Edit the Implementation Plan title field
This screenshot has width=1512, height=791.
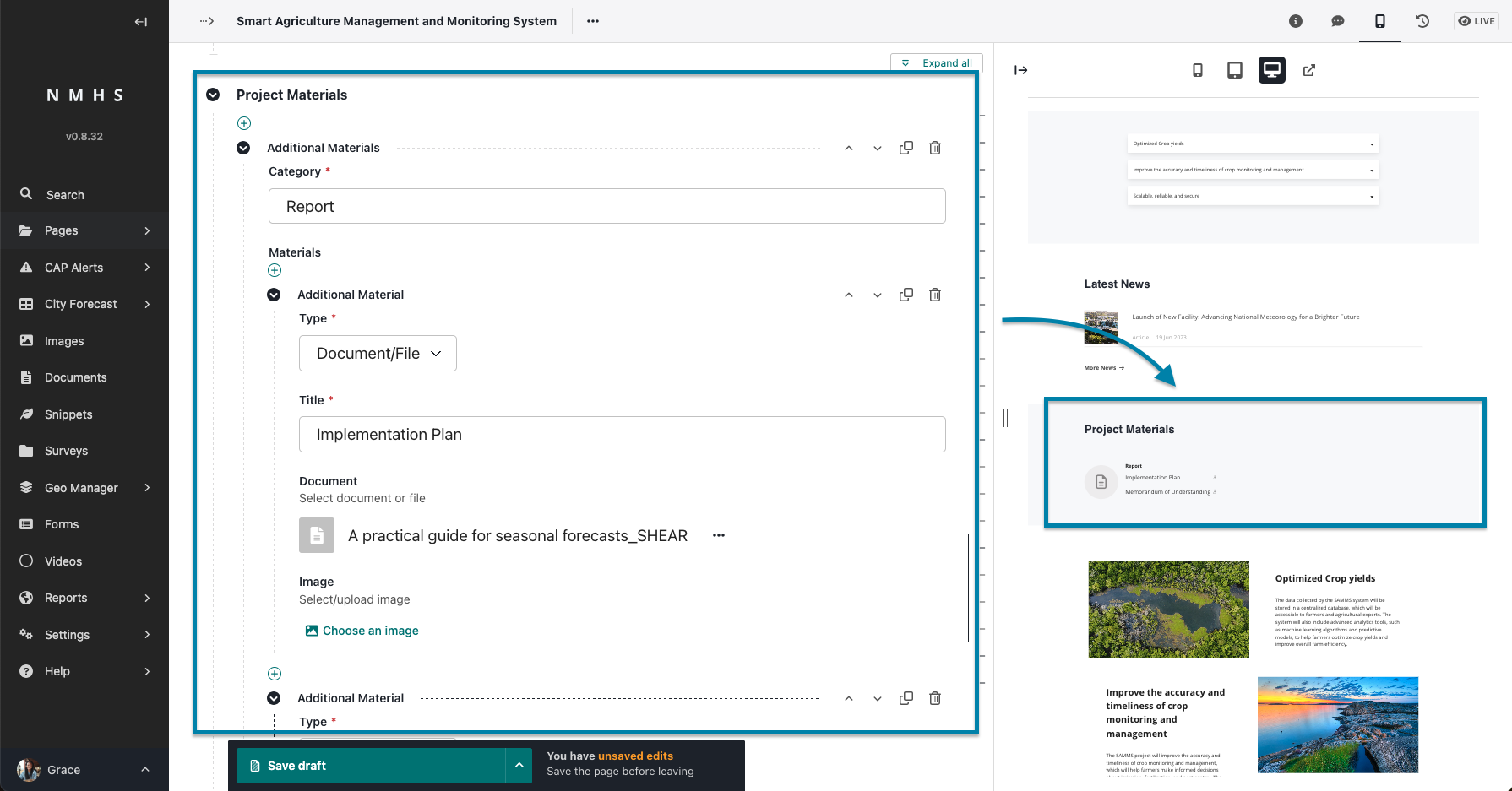click(x=622, y=434)
